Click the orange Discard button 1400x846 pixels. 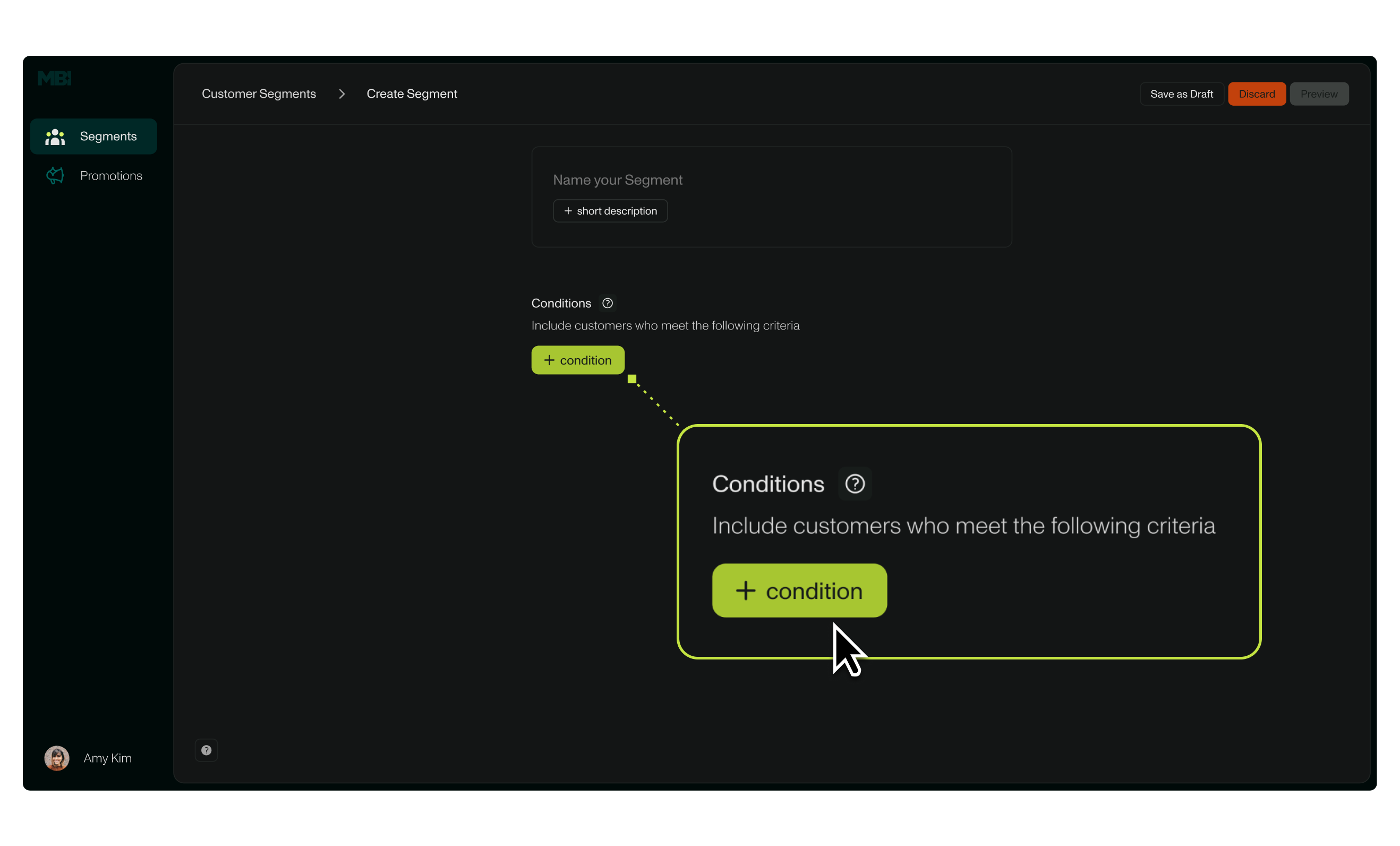1256,95
